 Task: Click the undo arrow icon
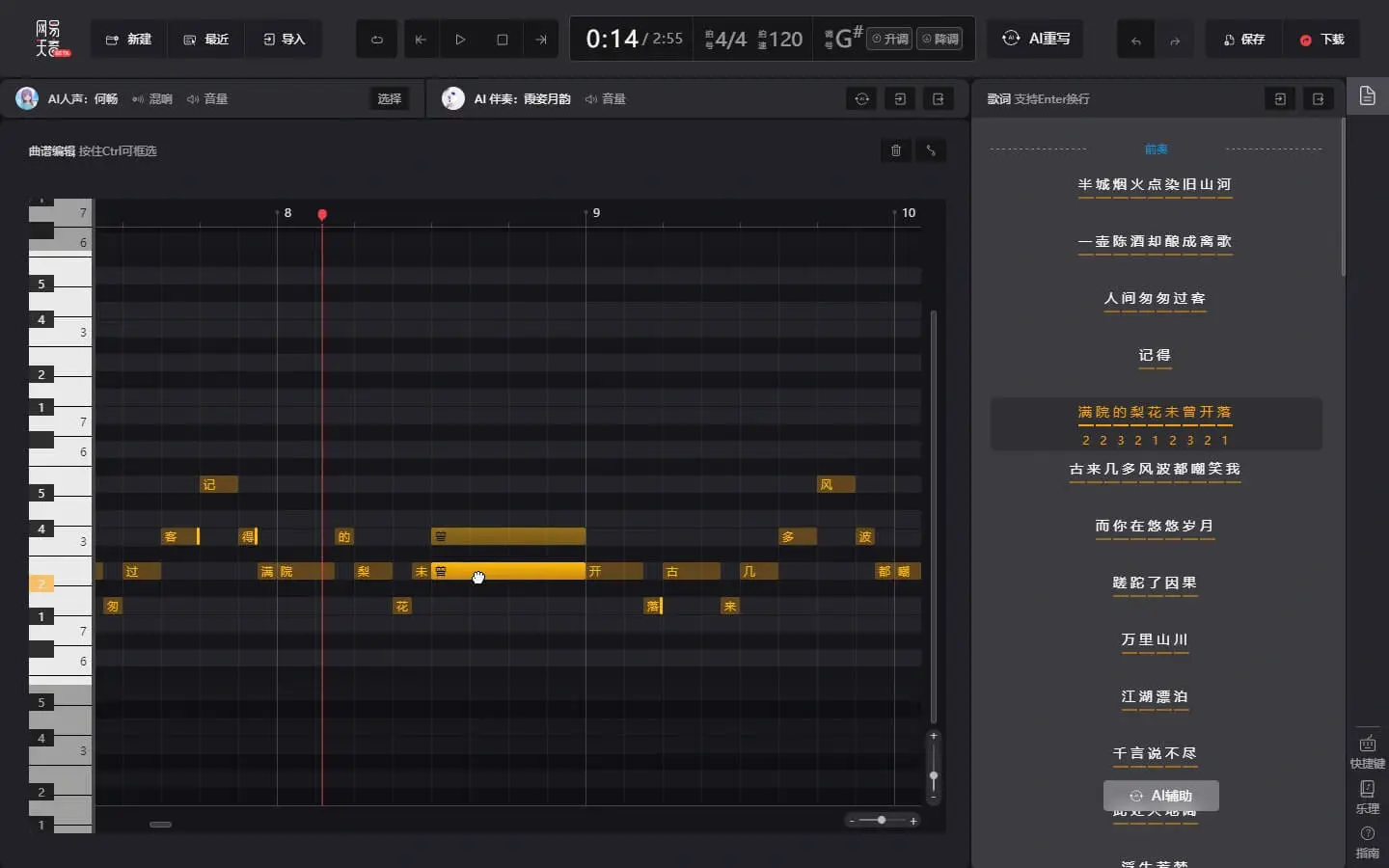[1135, 41]
